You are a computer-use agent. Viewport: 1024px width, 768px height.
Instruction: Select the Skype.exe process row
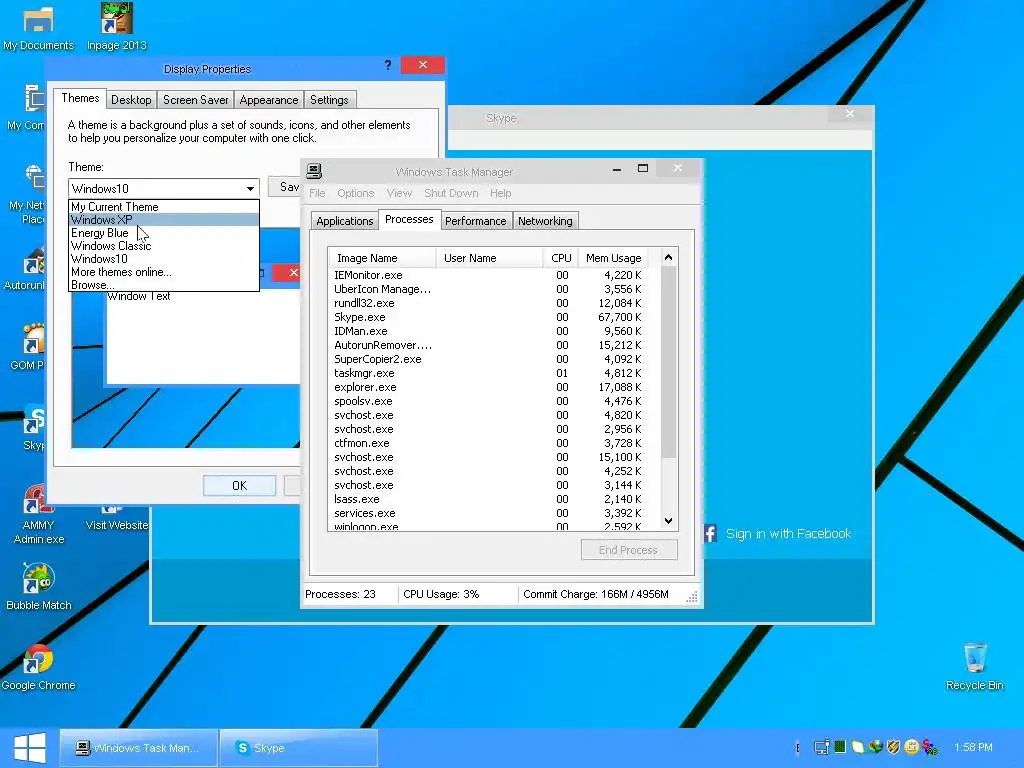point(488,317)
